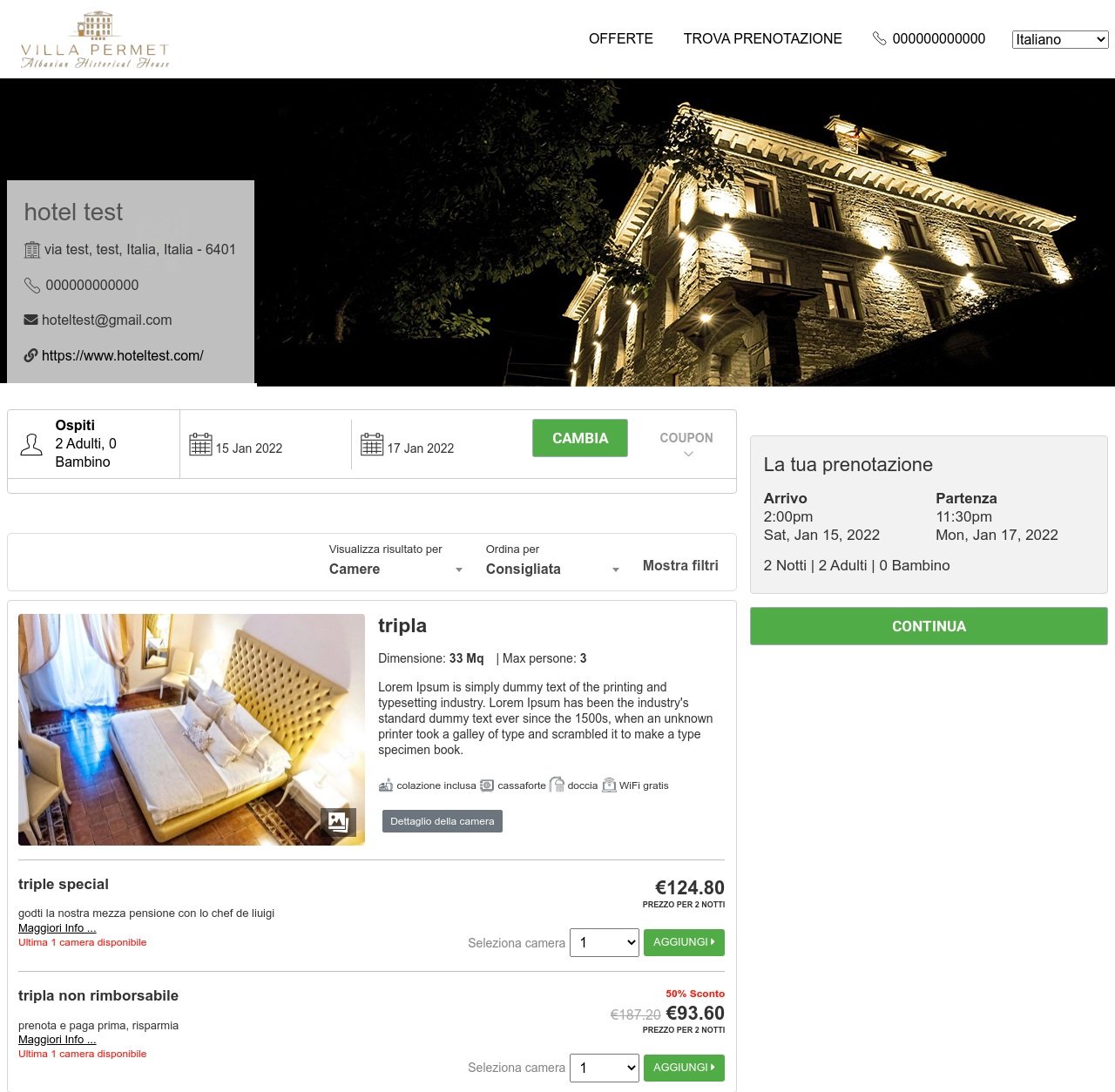Open the Ospiti guests selector

[x=94, y=444]
